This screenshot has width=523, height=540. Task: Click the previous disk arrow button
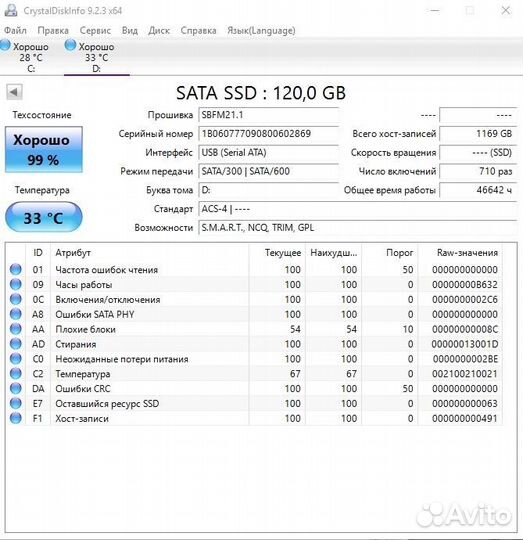point(14,92)
